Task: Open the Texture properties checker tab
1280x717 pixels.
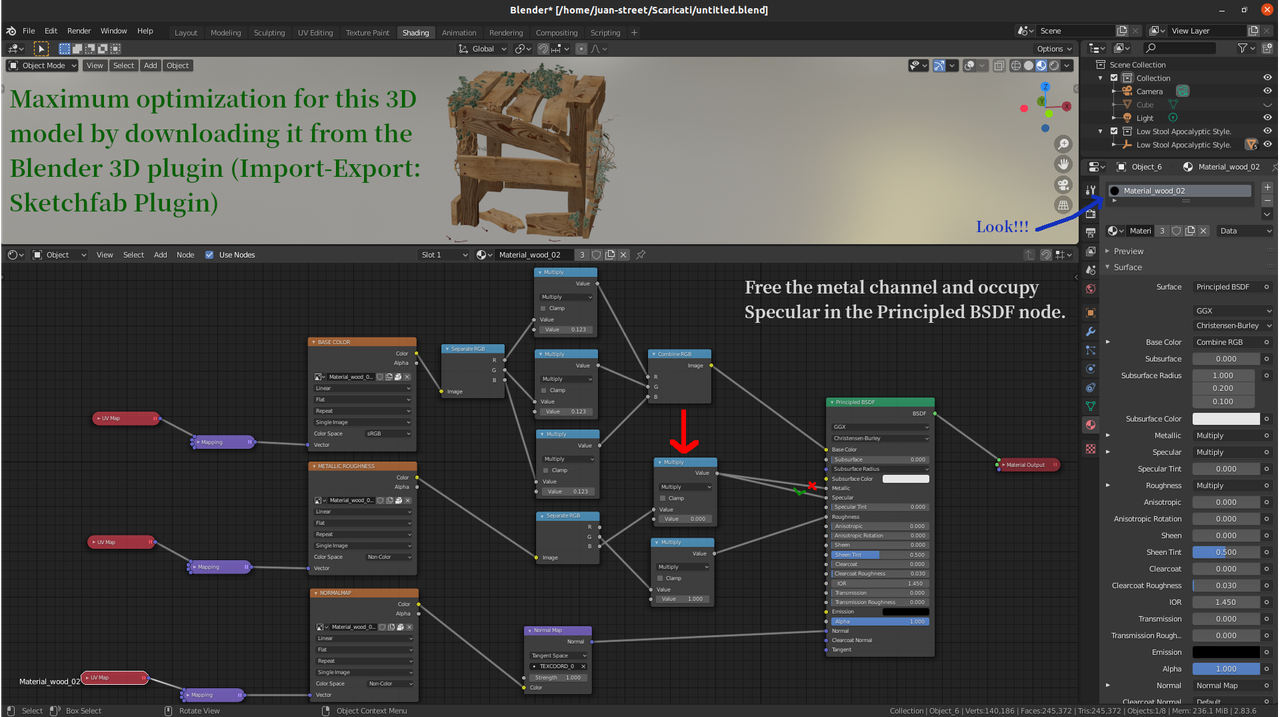Action: click(x=1090, y=449)
